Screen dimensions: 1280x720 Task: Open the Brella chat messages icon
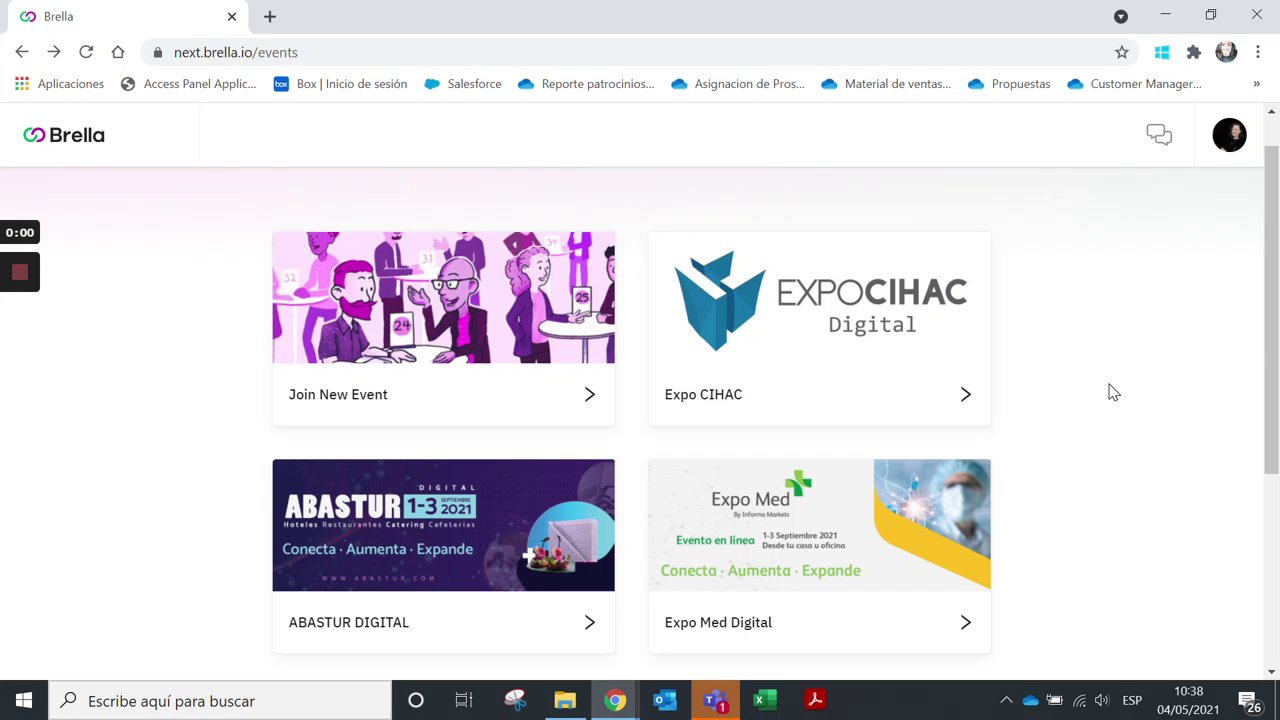(1159, 135)
